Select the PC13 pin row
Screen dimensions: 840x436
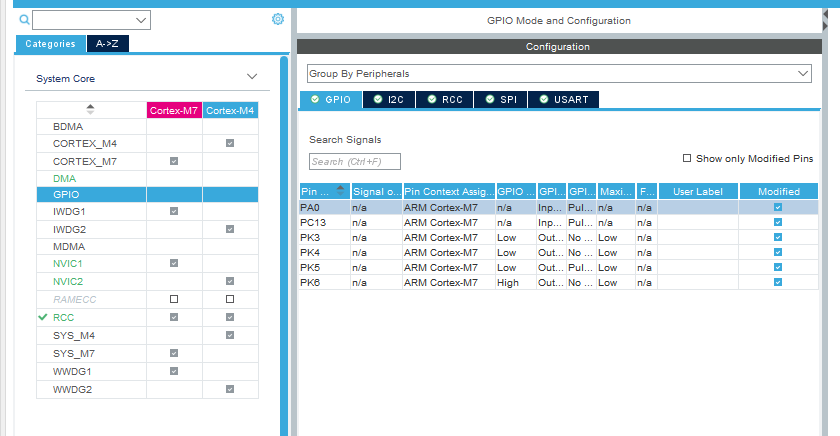(558, 222)
